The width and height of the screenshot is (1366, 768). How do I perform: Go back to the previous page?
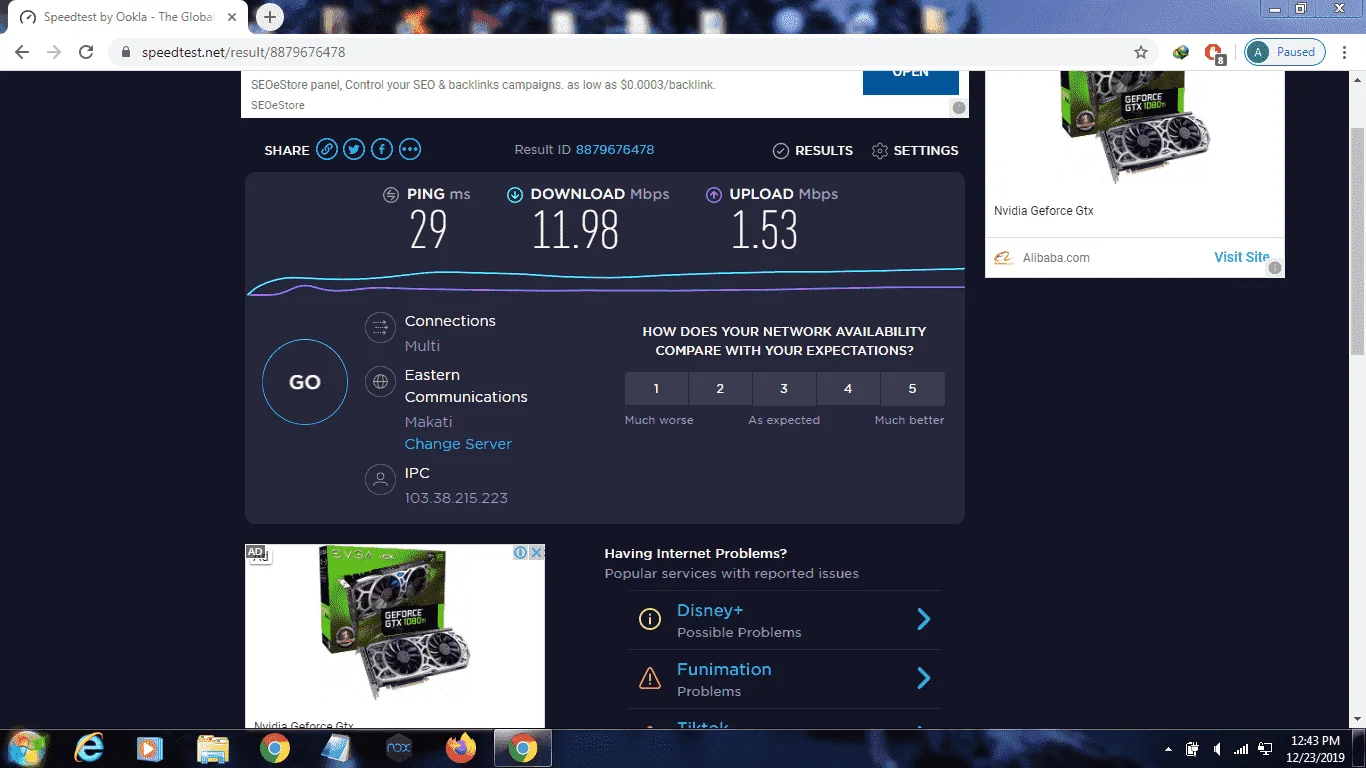pyautogui.click(x=22, y=52)
